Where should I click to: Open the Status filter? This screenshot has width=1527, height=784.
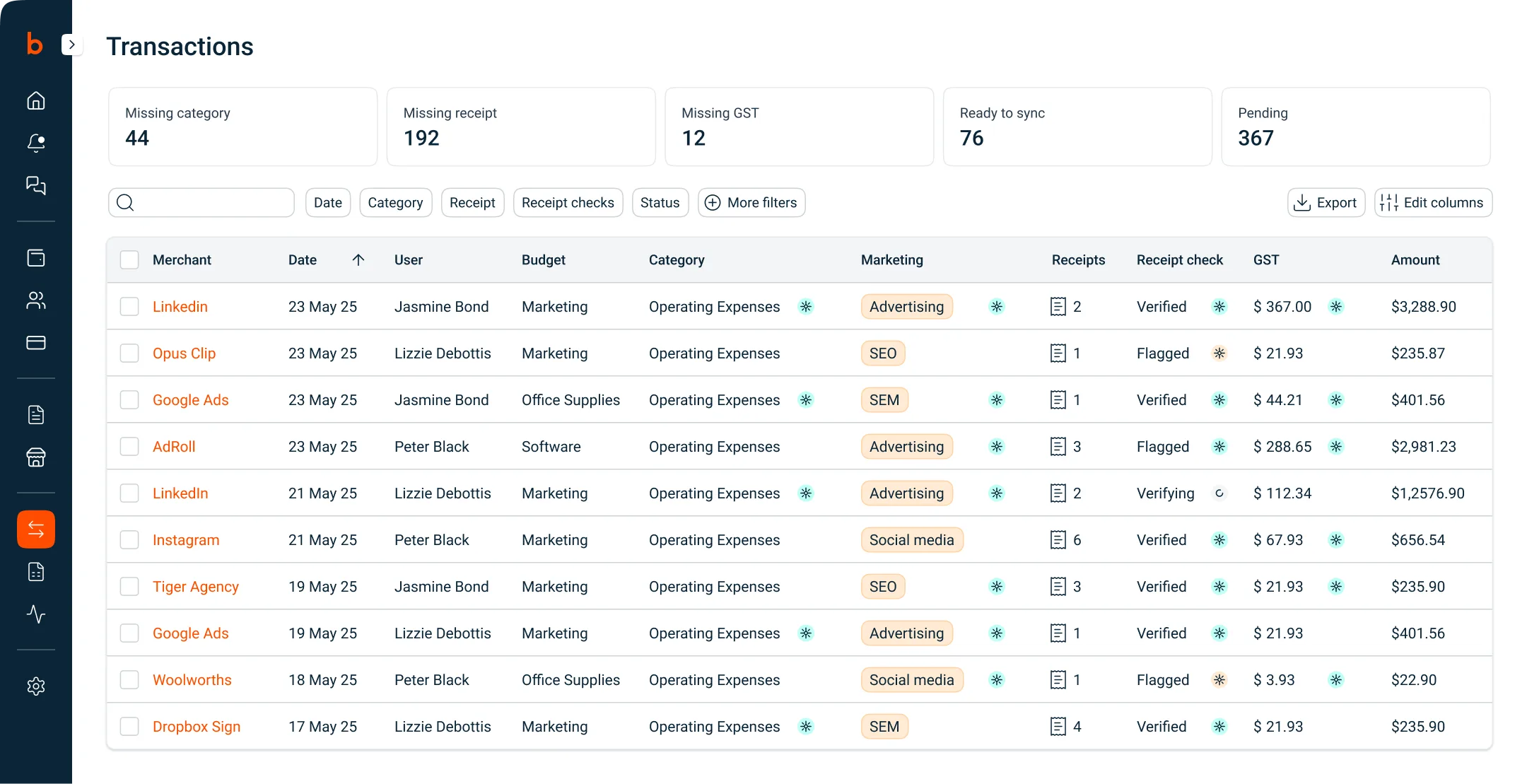[x=660, y=202]
